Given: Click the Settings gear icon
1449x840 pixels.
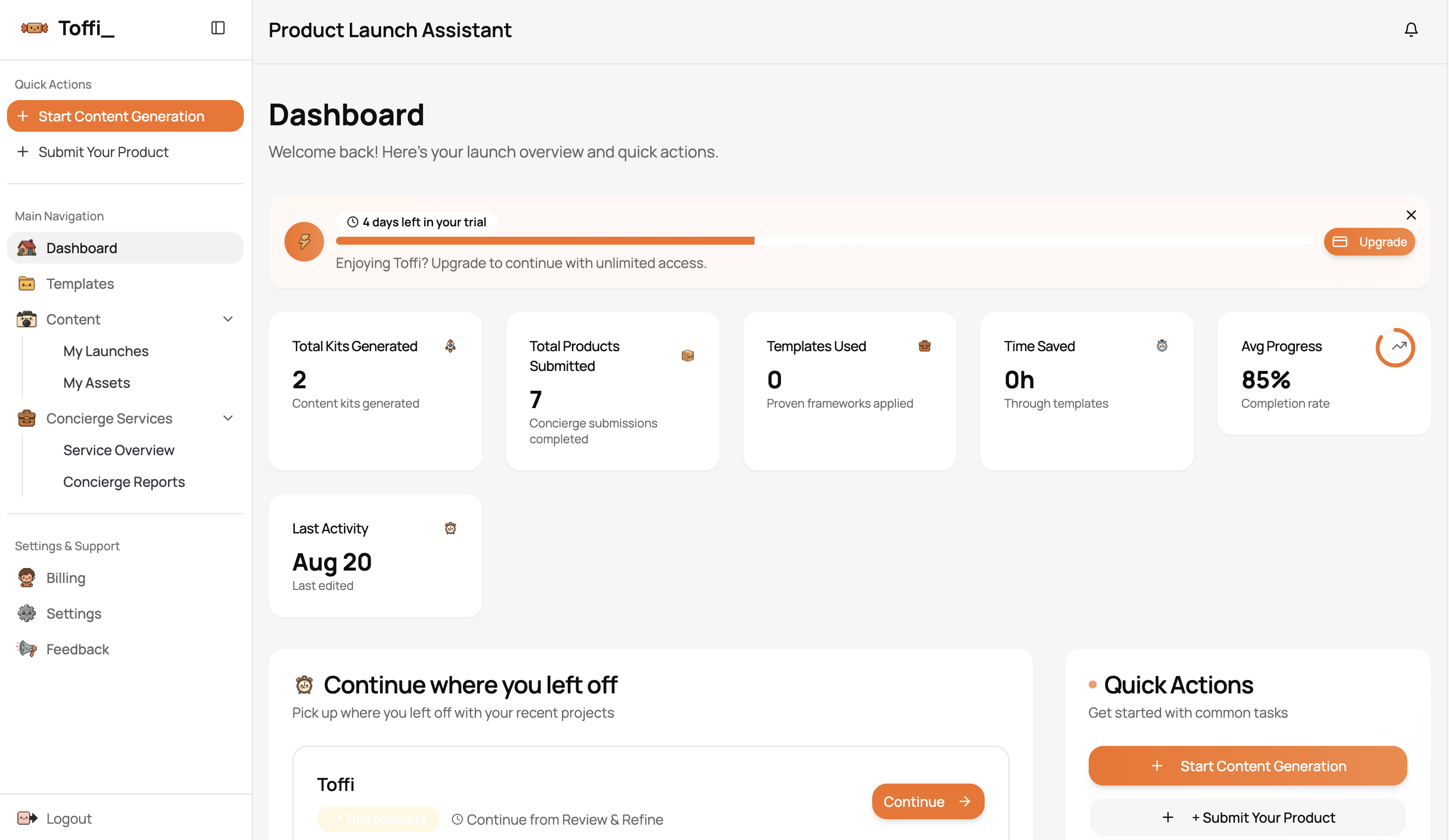Looking at the screenshot, I should click(x=26, y=613).
